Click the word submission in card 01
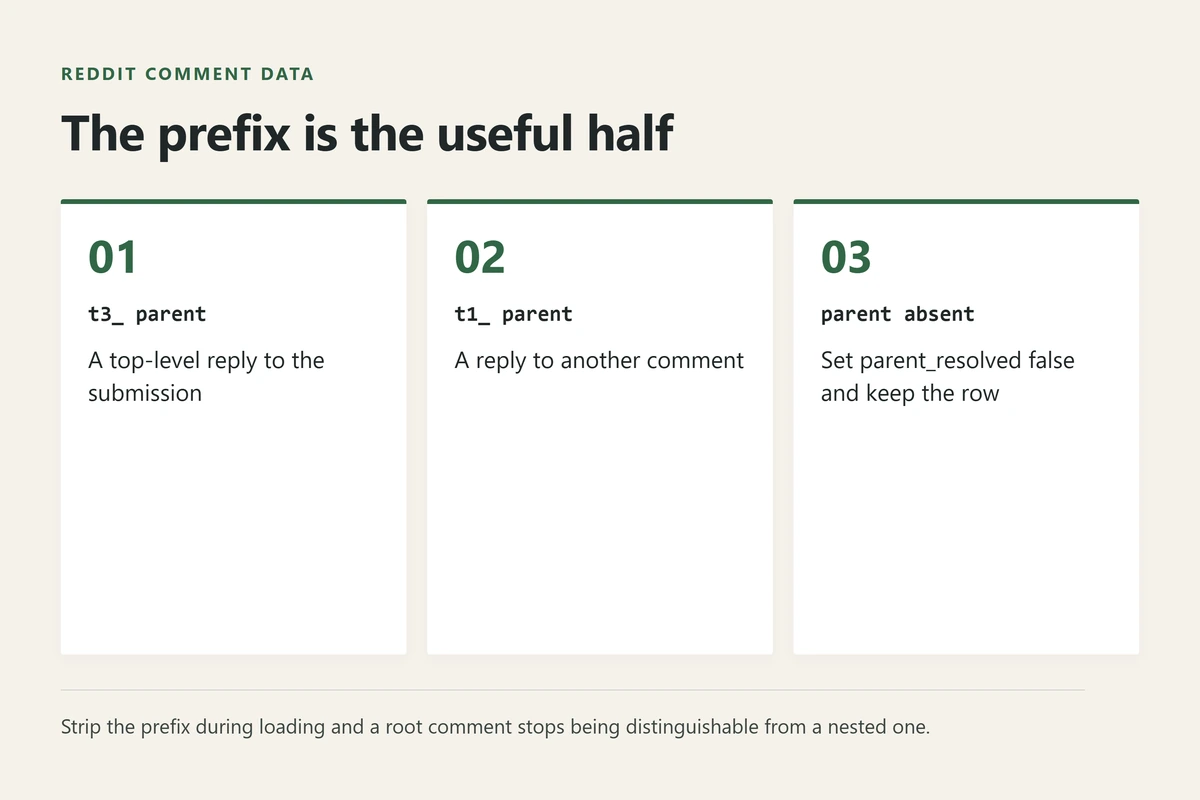1200x800 pixels. pyautogui.click(x=145, y=393)
